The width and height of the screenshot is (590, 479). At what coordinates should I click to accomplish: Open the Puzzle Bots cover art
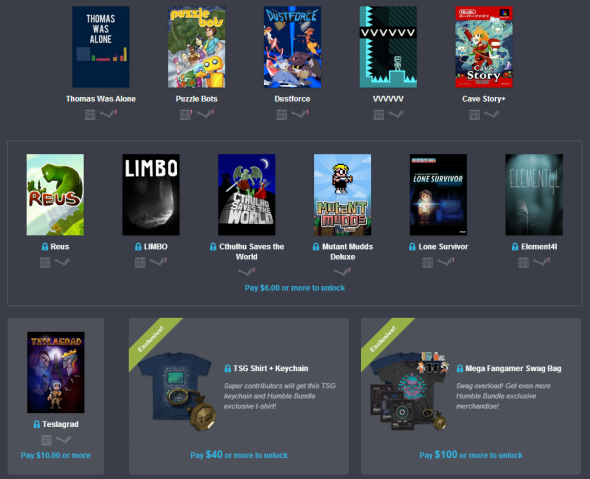tap(196, 47)
